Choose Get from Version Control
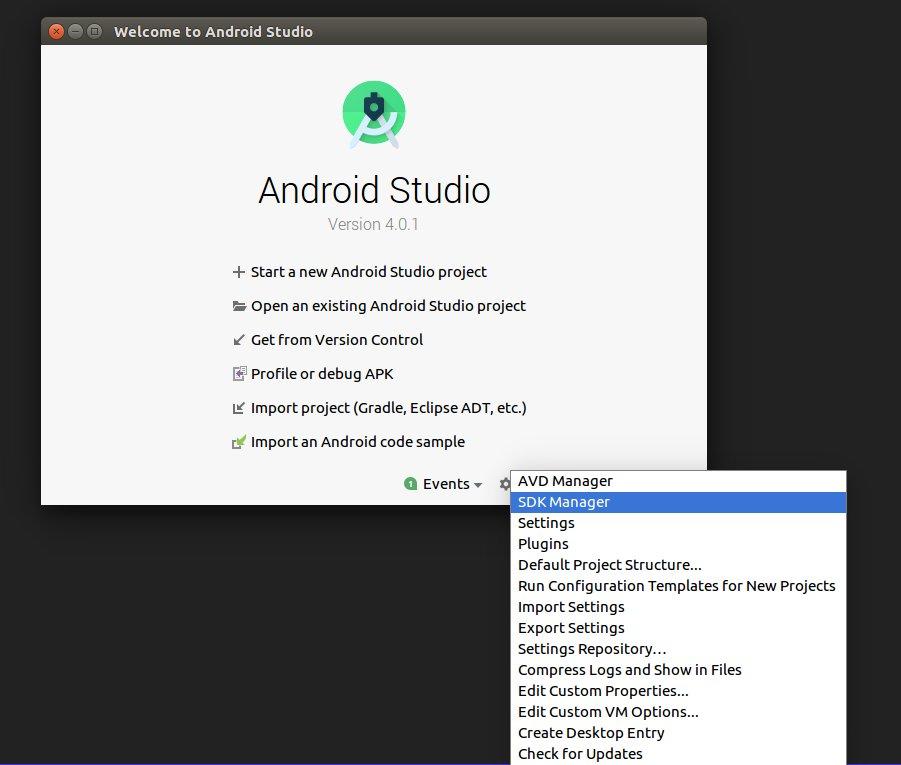The image size is (901, 765). click(337, 340)
